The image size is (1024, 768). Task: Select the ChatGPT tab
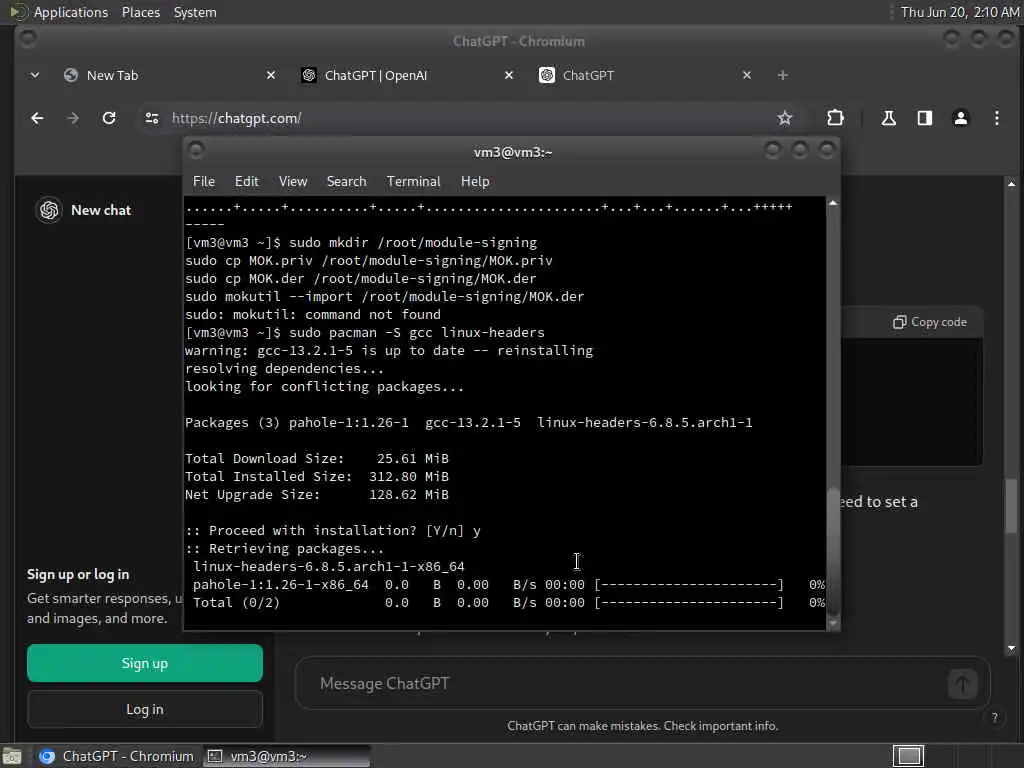pyautogui.click(x=643, y=75)
